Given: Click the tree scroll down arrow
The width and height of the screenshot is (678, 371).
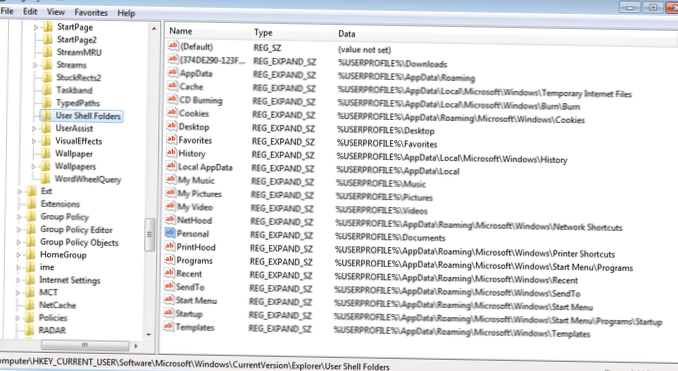Looking at the screenshot, I should pos(149,334).
